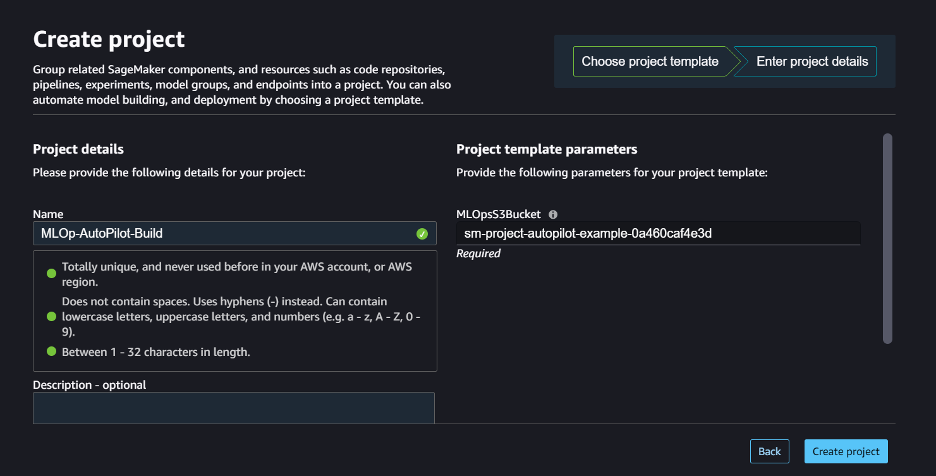Click into the Description optional text area
The image size is (936, 476).
(x=233, y=408)
